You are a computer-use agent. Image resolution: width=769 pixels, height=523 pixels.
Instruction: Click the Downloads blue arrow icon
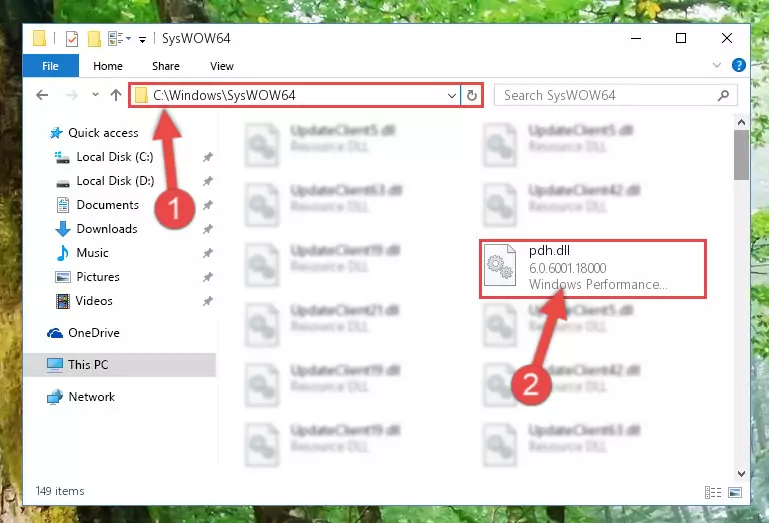[63, 229]
